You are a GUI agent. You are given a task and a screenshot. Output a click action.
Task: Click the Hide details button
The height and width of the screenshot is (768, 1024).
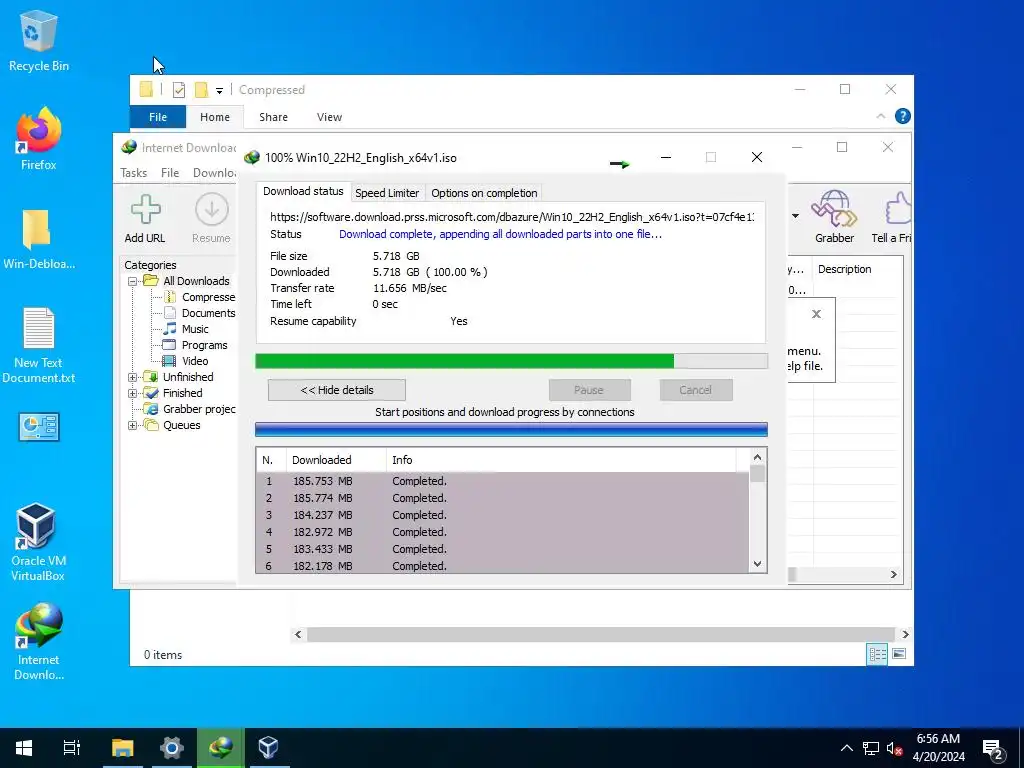pyautogui.click(x=337, y=390)
